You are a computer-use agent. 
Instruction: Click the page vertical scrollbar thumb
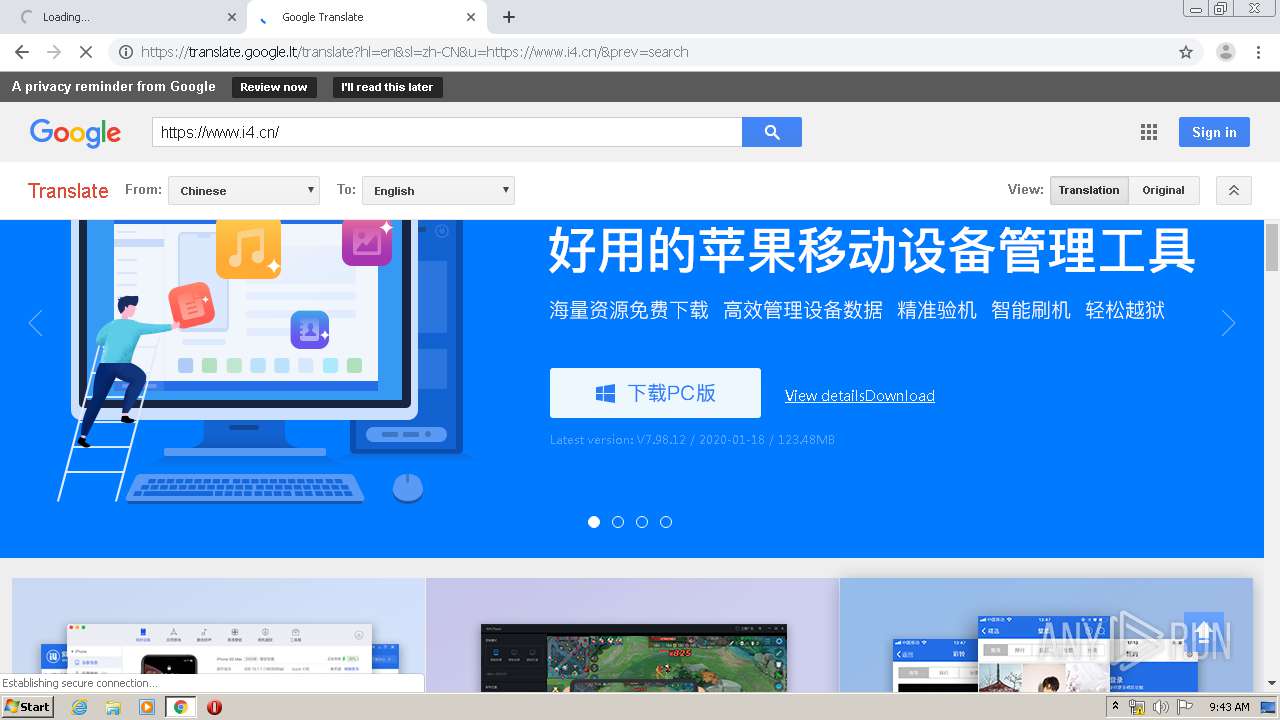coord(1272,248)
